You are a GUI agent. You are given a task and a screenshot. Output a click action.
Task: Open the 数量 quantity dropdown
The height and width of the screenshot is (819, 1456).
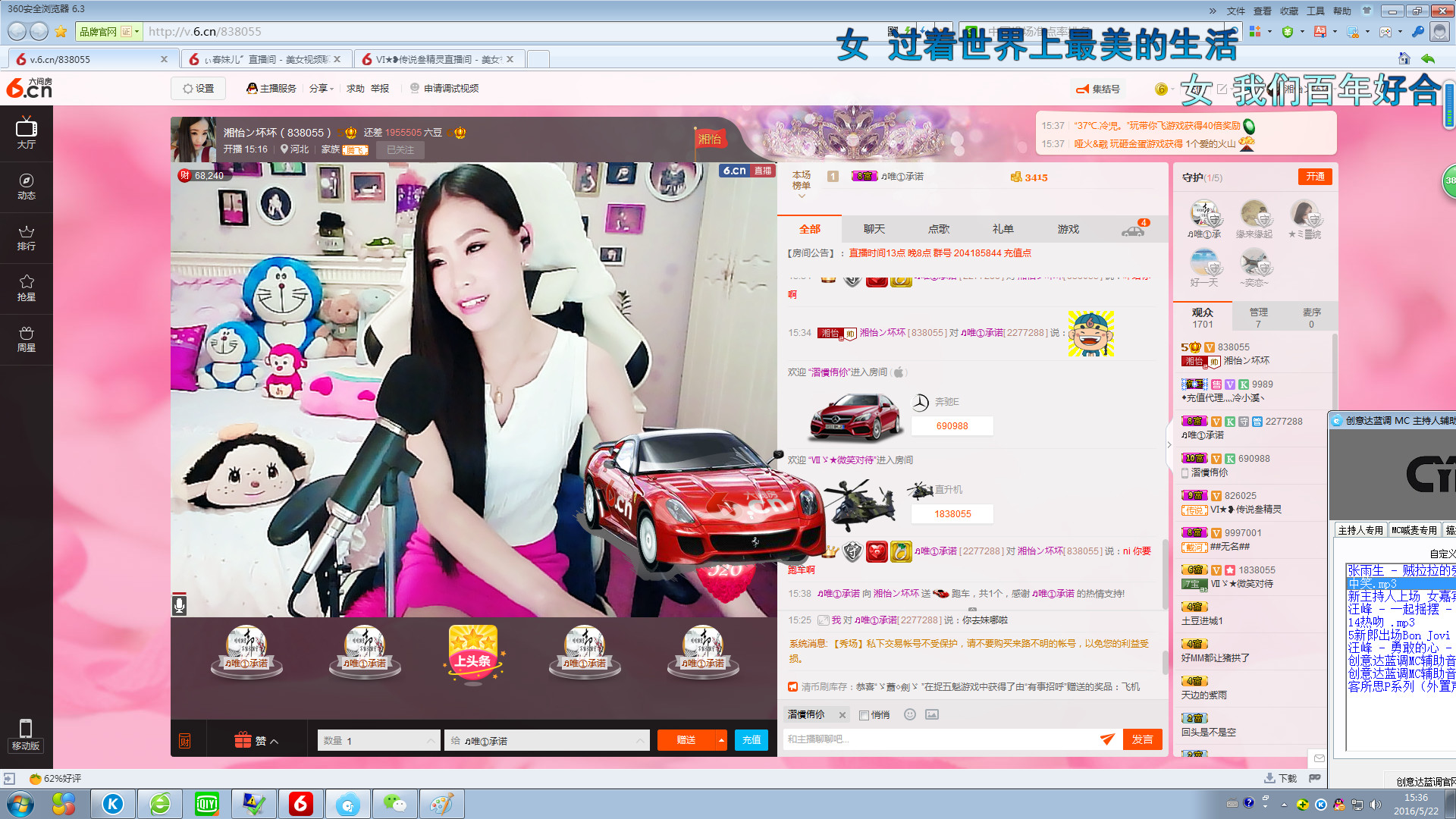coord(378,741)
